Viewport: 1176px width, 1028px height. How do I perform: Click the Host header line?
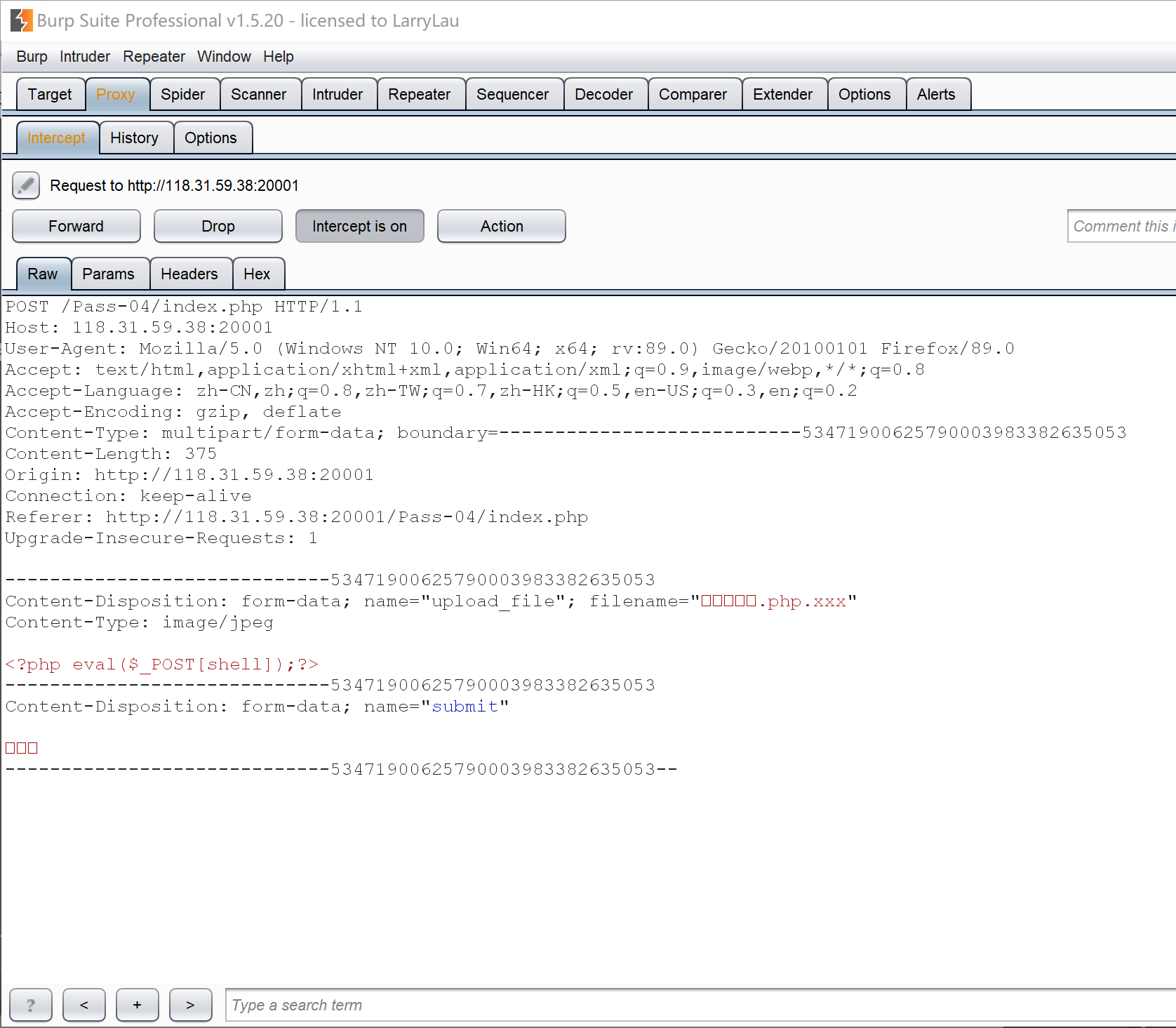[139, 328]
